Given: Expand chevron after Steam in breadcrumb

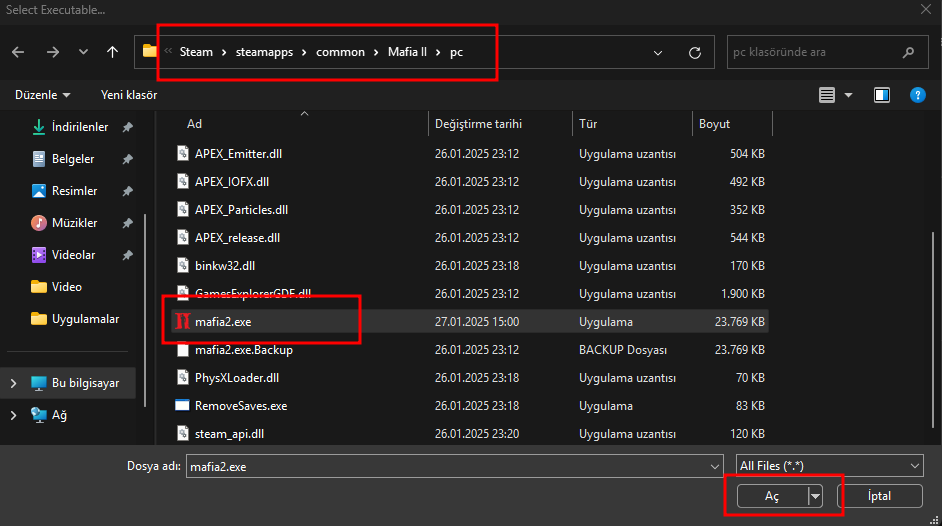Looking at the screenshot, I should coord(224,52).
